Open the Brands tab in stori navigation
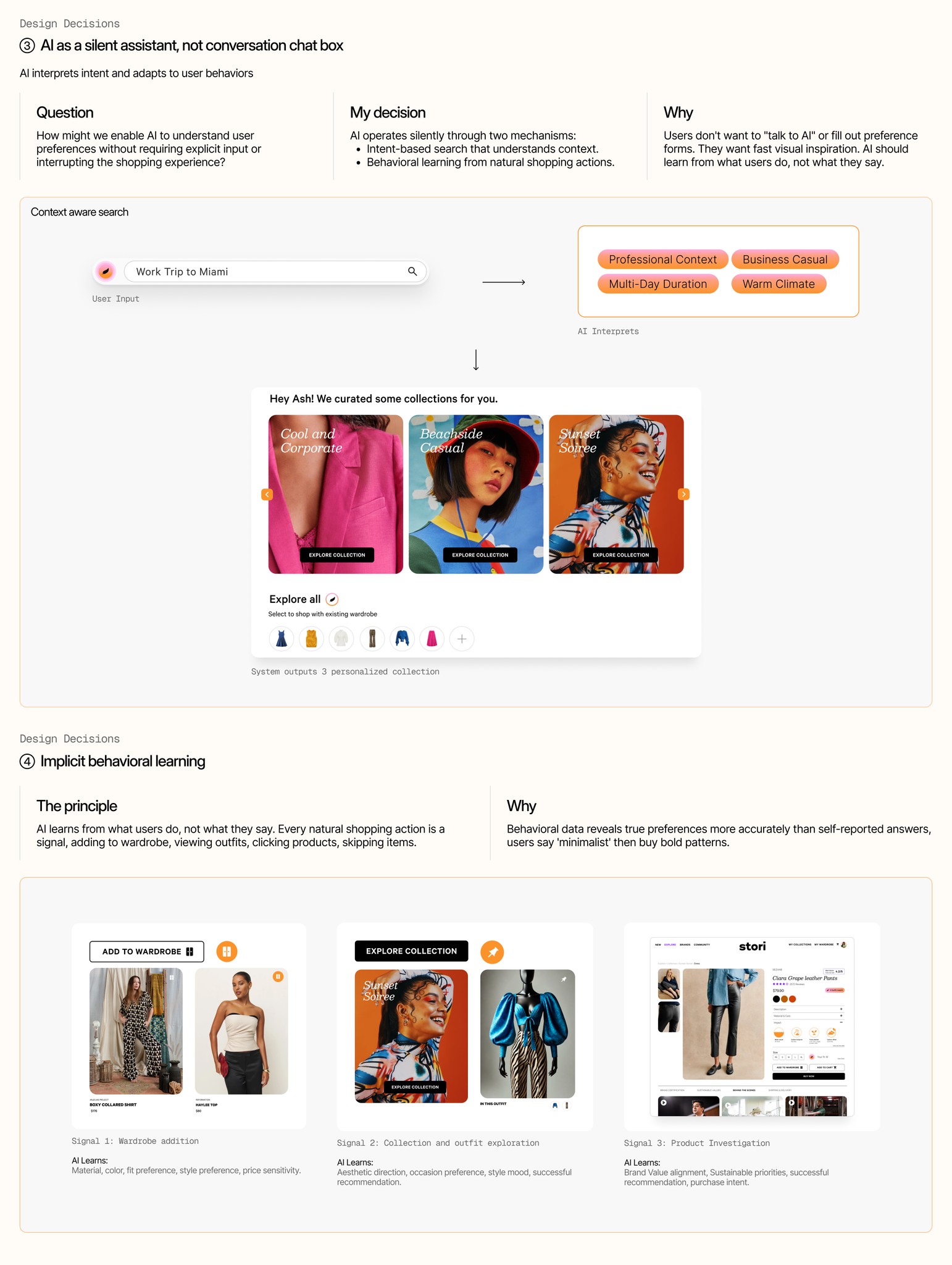This screenshot has height=1265, width=952. (x=685, y=944)
